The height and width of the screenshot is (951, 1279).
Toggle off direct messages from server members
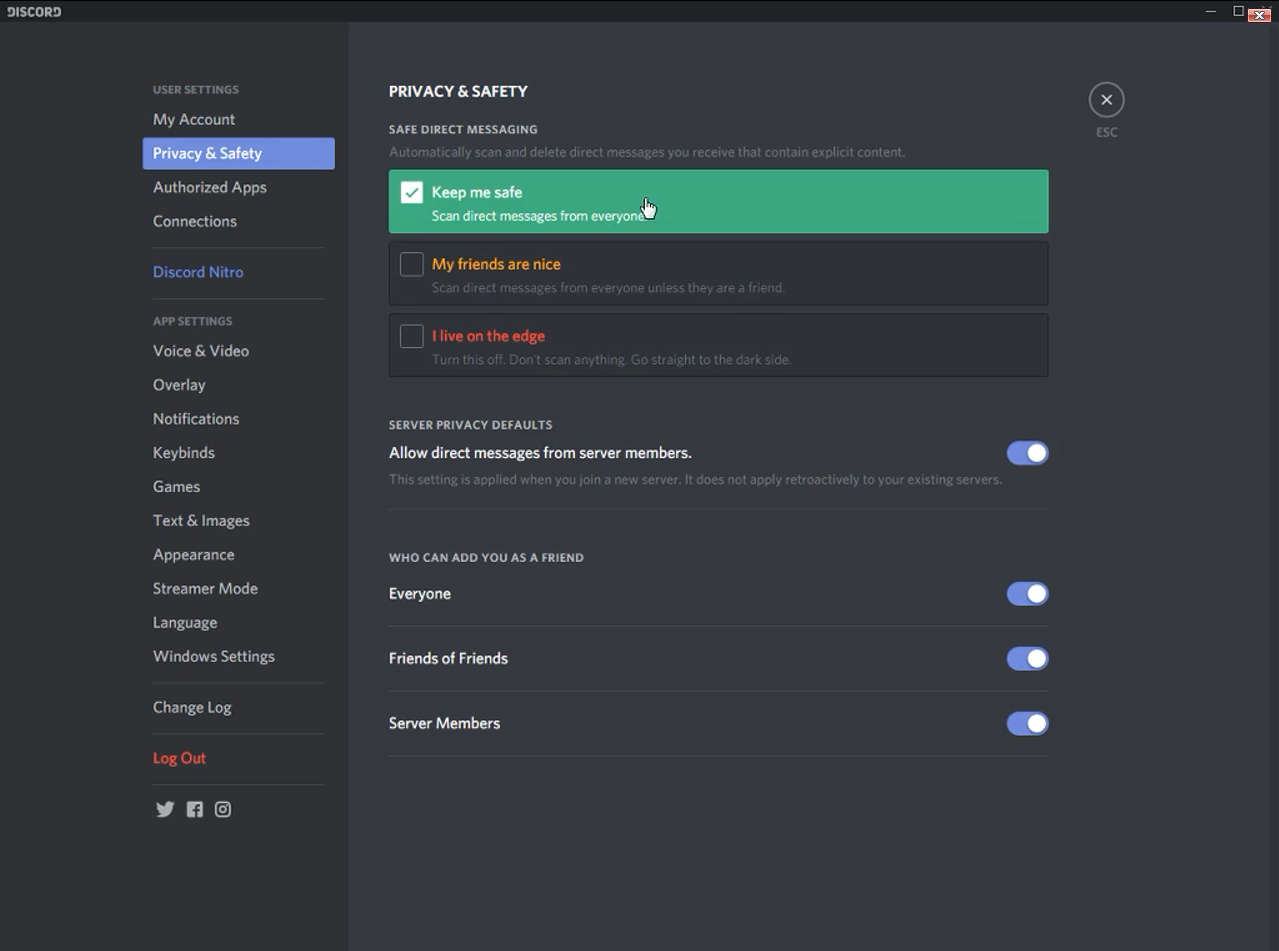coord(1027,453)
